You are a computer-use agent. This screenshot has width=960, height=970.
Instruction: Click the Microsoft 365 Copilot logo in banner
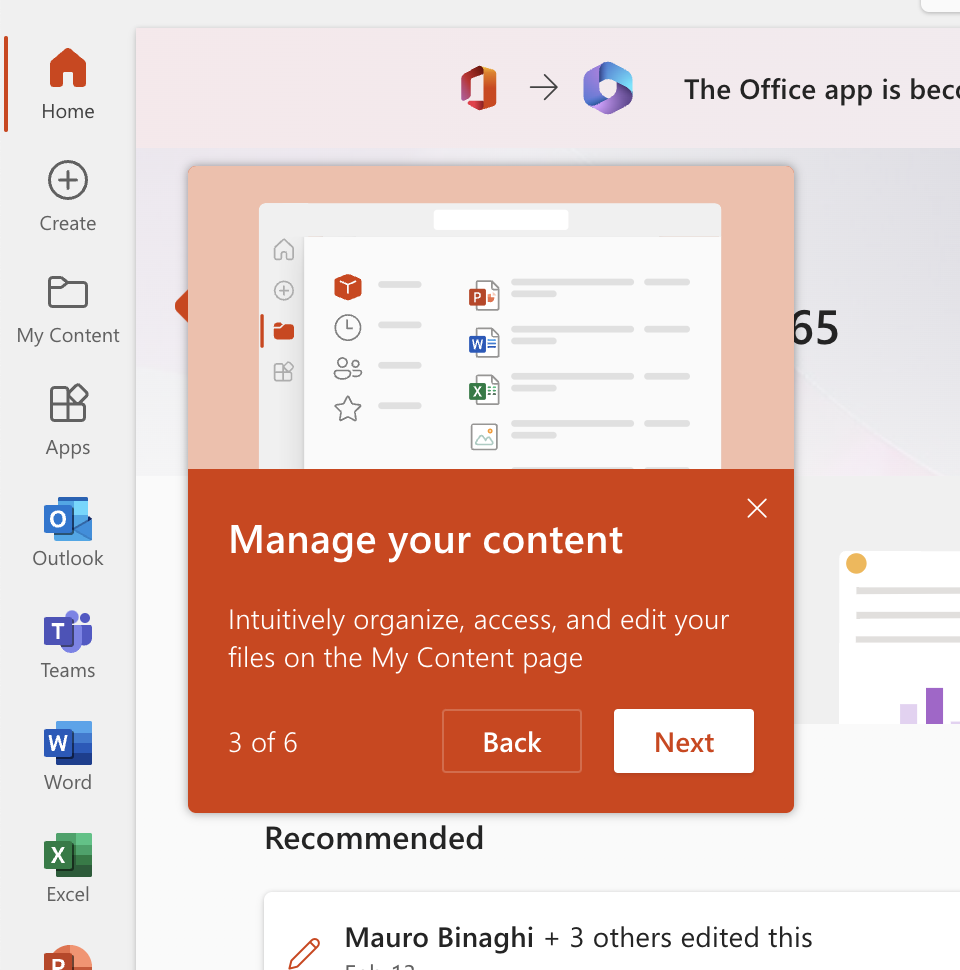pos(608,89)
